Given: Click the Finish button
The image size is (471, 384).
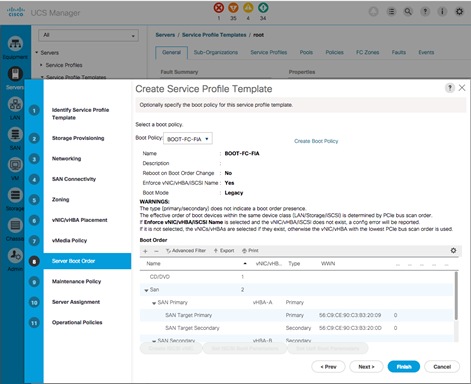Looking at the screenshot, I should (404, 367).
